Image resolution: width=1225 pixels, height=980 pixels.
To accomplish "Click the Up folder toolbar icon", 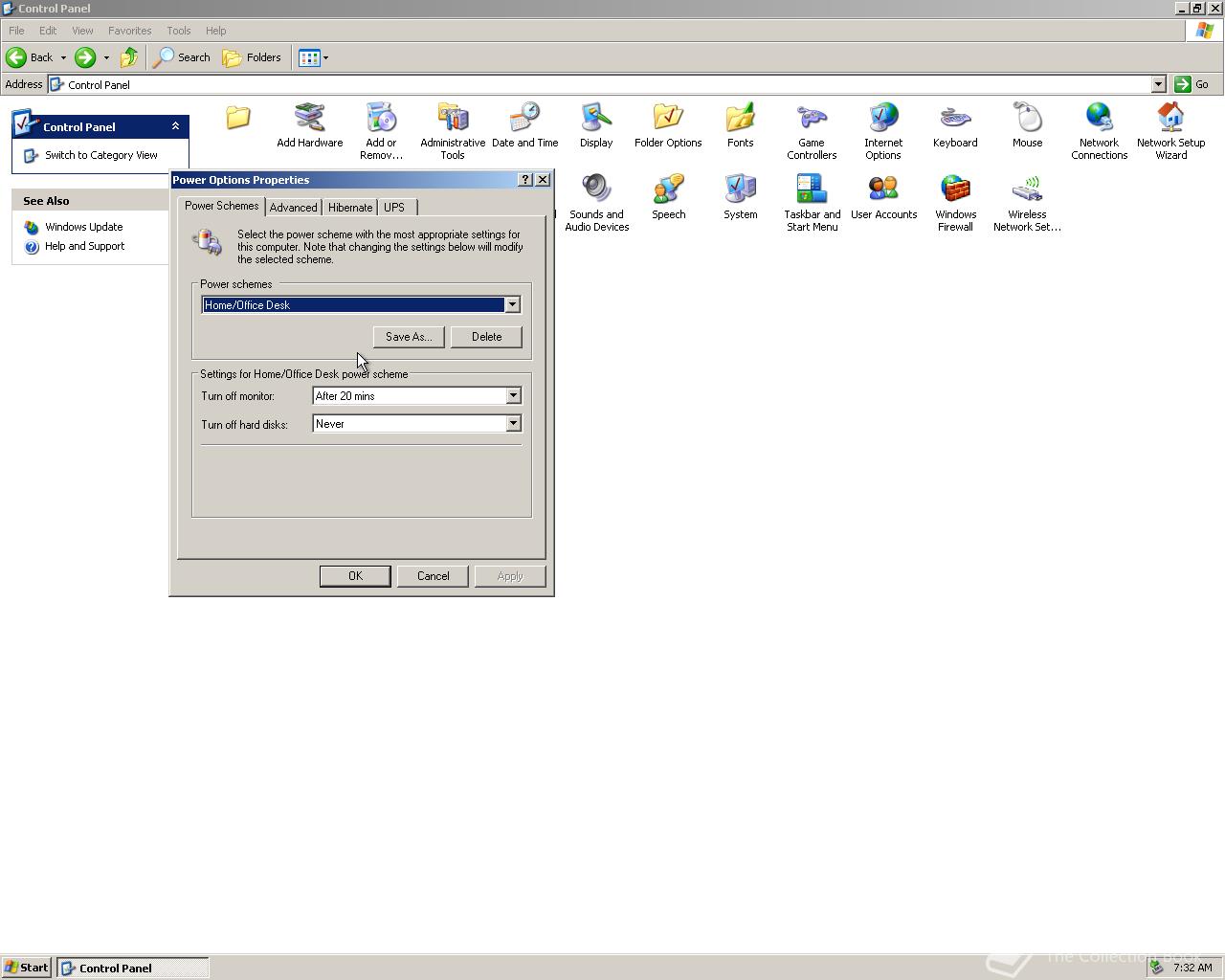I will pyautogui.click(x=128, y=57).
